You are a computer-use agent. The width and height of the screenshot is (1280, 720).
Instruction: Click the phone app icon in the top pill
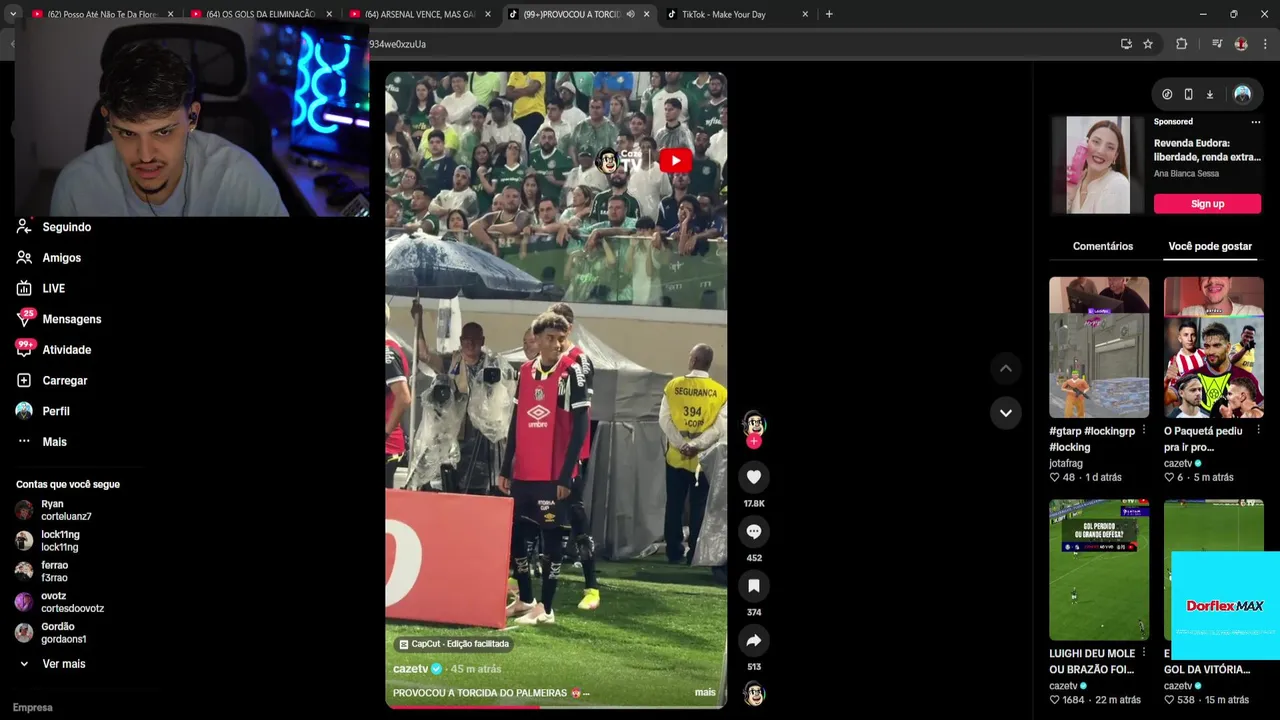coord(1188,94)
